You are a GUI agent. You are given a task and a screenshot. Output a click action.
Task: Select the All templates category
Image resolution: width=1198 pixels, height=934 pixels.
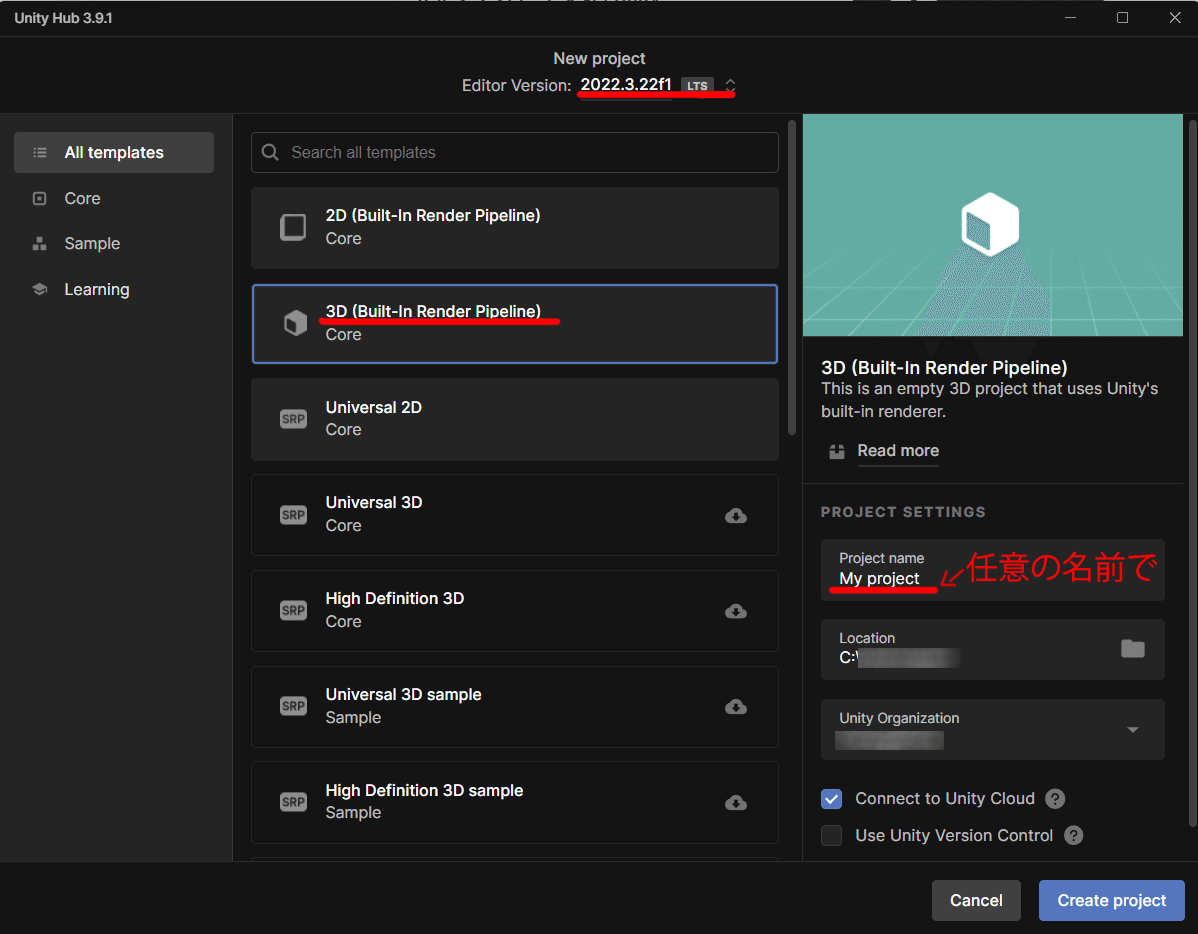pyautogui.click(x=114, y=152)
